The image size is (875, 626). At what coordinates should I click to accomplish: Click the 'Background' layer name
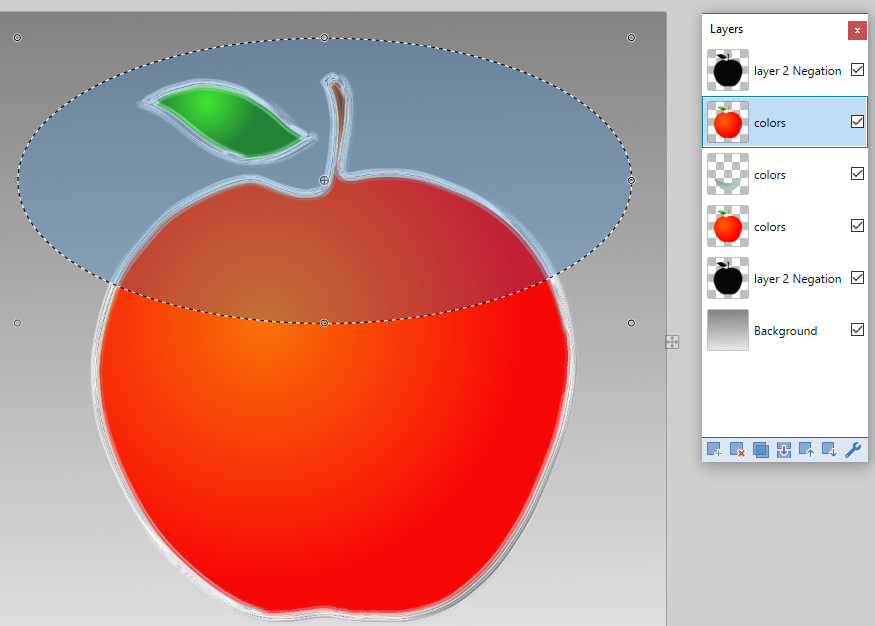tap(785, 331)
